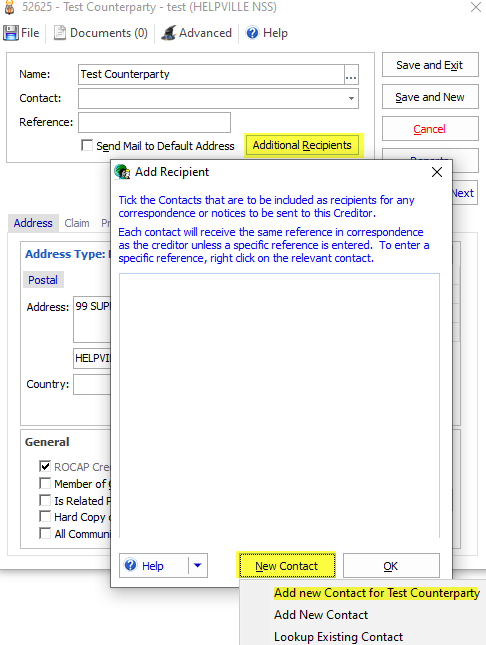
Task: Click the ellipsis button beside Name field
Action: click(351, 74)
